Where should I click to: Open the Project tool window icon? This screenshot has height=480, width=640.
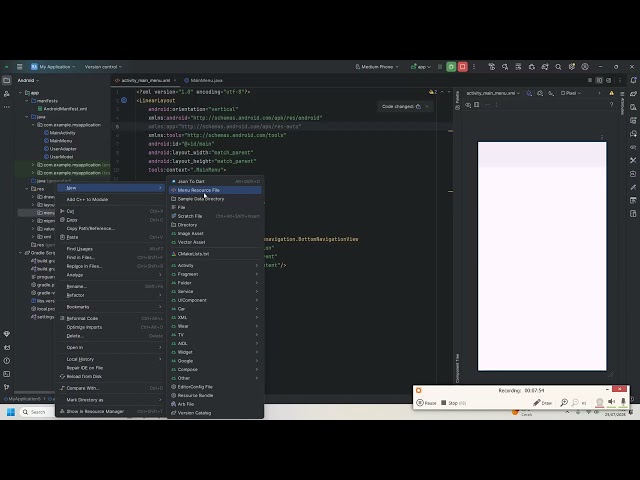7,80
